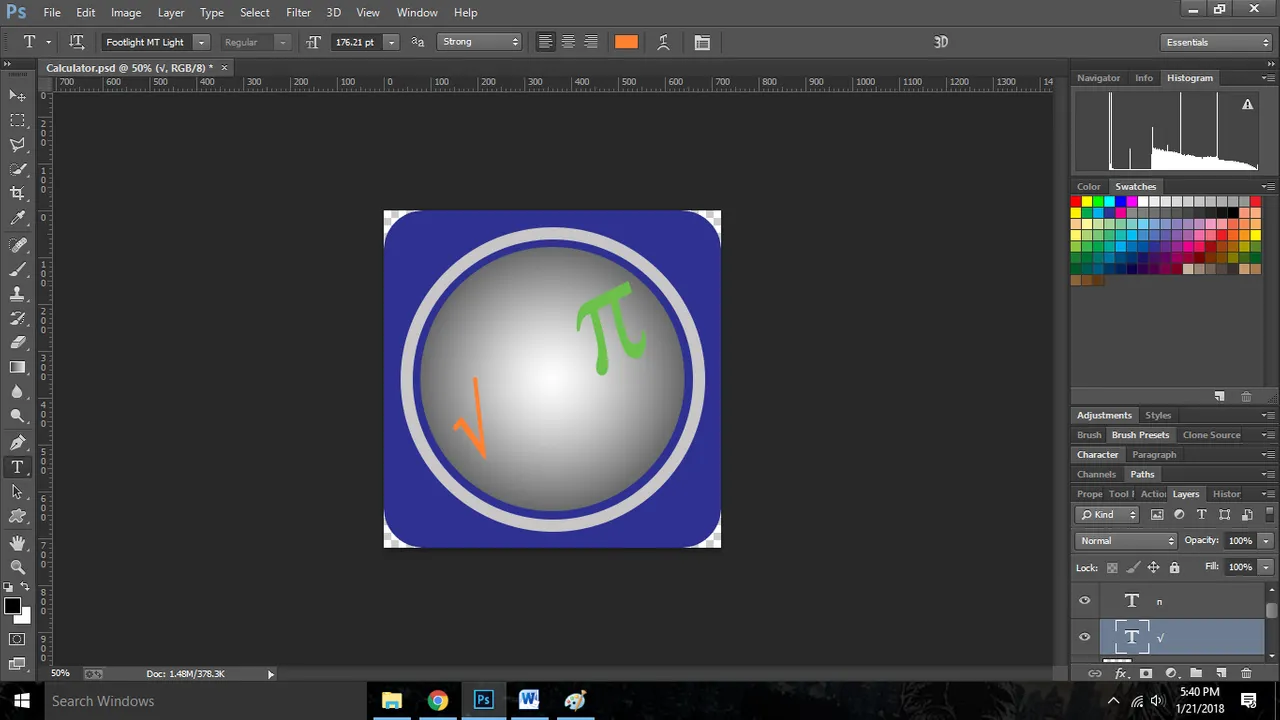
Task: Create a new layer
Action: point(1221,674)
